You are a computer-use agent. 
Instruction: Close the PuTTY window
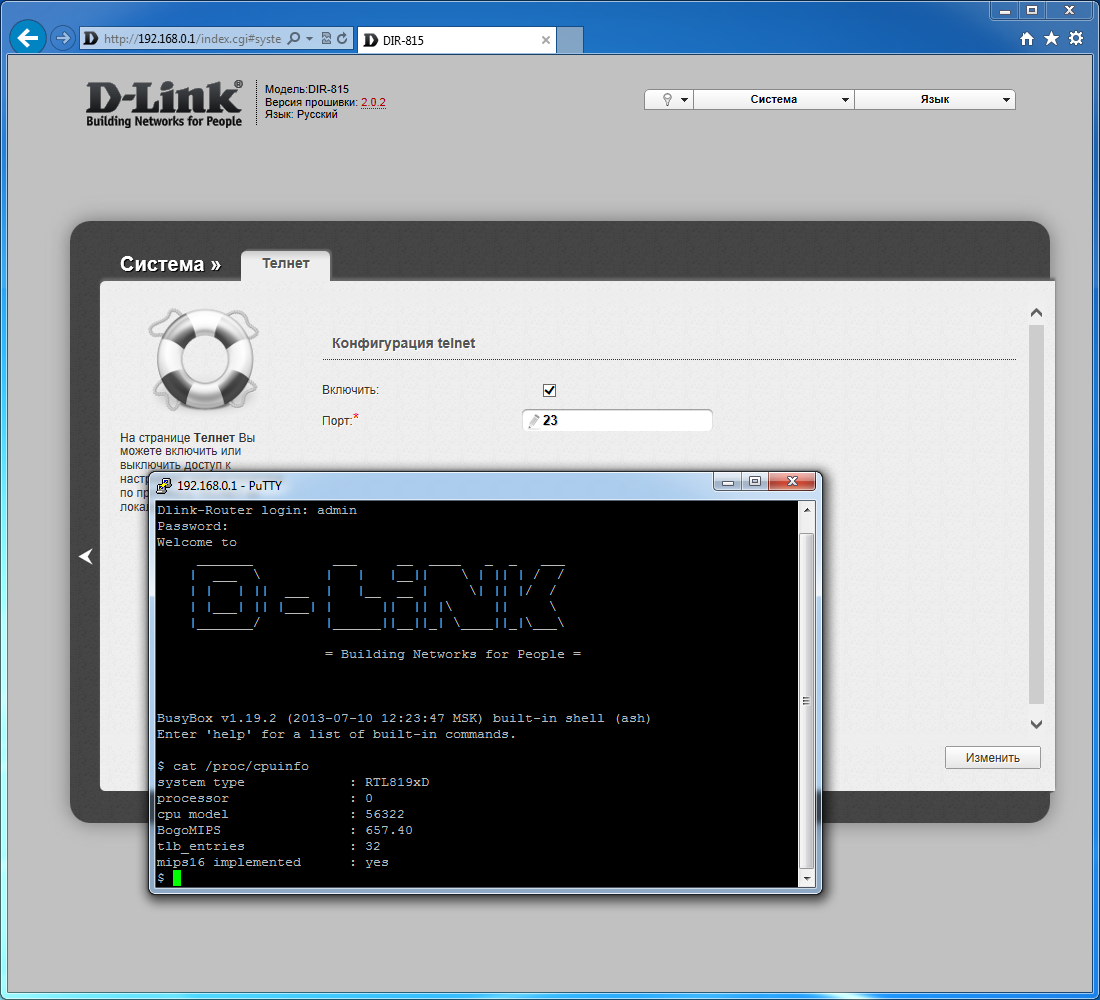[x=792, y=482]
